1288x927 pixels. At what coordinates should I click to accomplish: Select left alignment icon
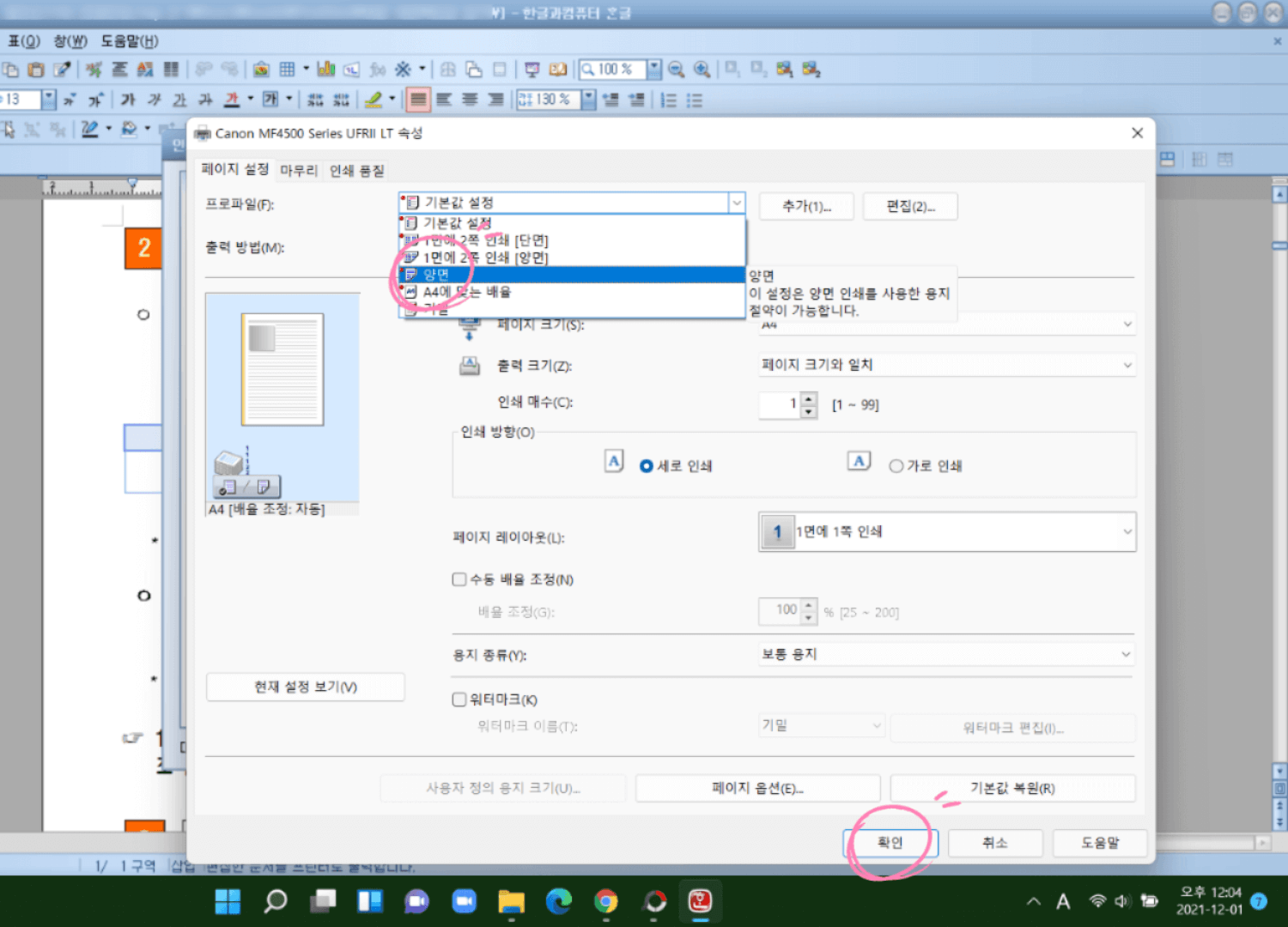coord(444,100)
